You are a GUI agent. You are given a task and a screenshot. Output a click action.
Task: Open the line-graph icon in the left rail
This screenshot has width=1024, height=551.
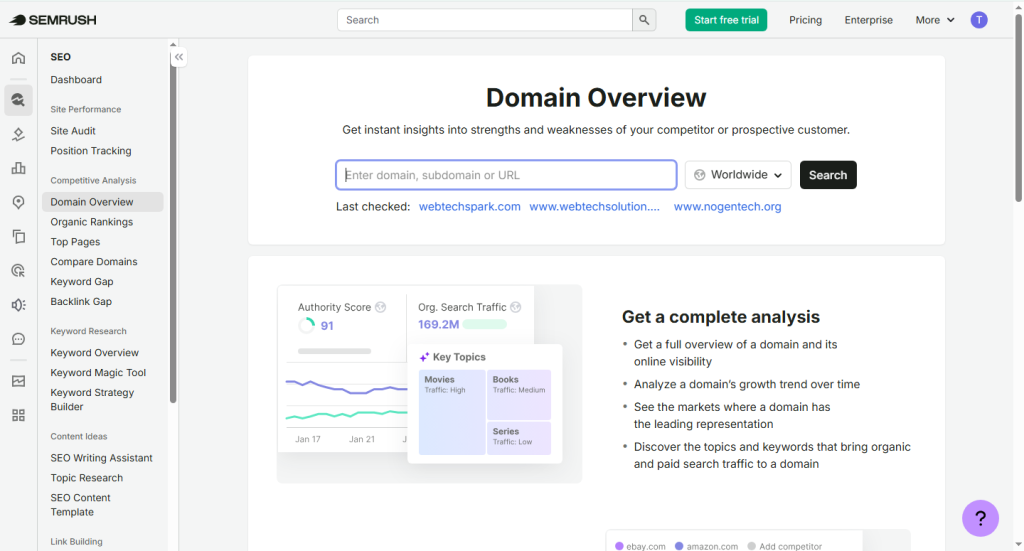(18, 381)
